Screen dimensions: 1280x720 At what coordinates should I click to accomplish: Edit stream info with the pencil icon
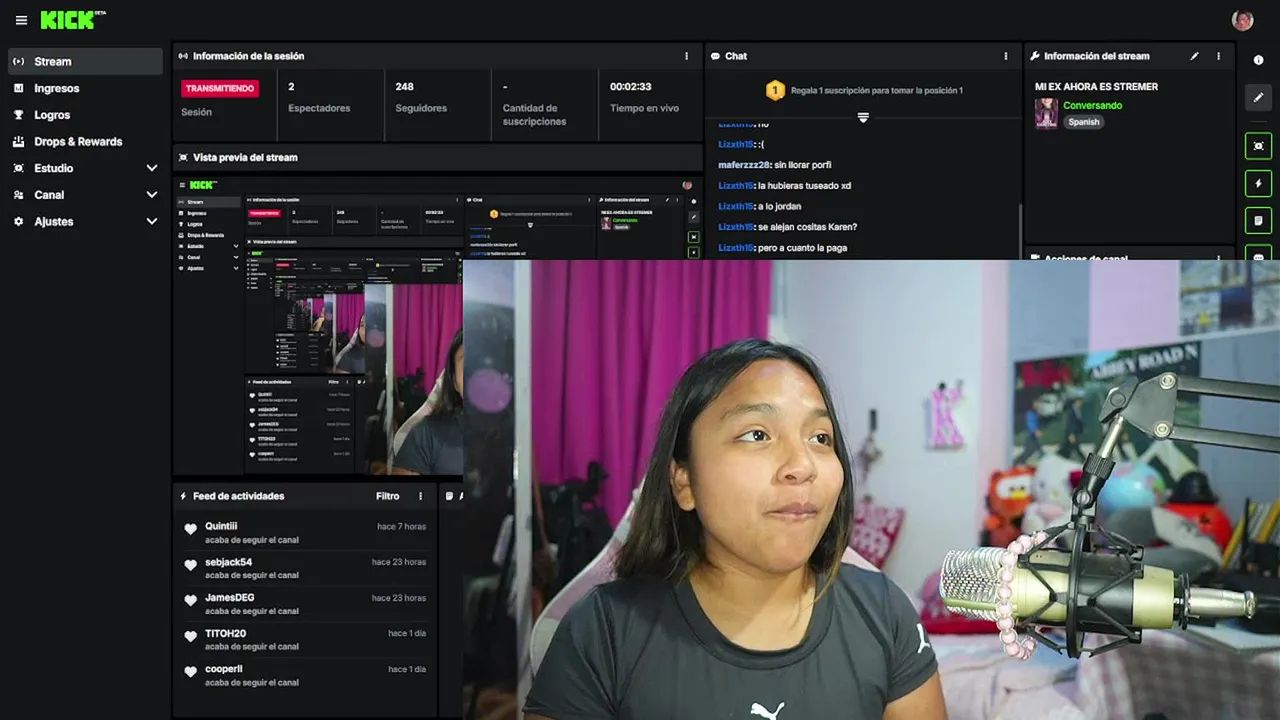[1194, 56]
